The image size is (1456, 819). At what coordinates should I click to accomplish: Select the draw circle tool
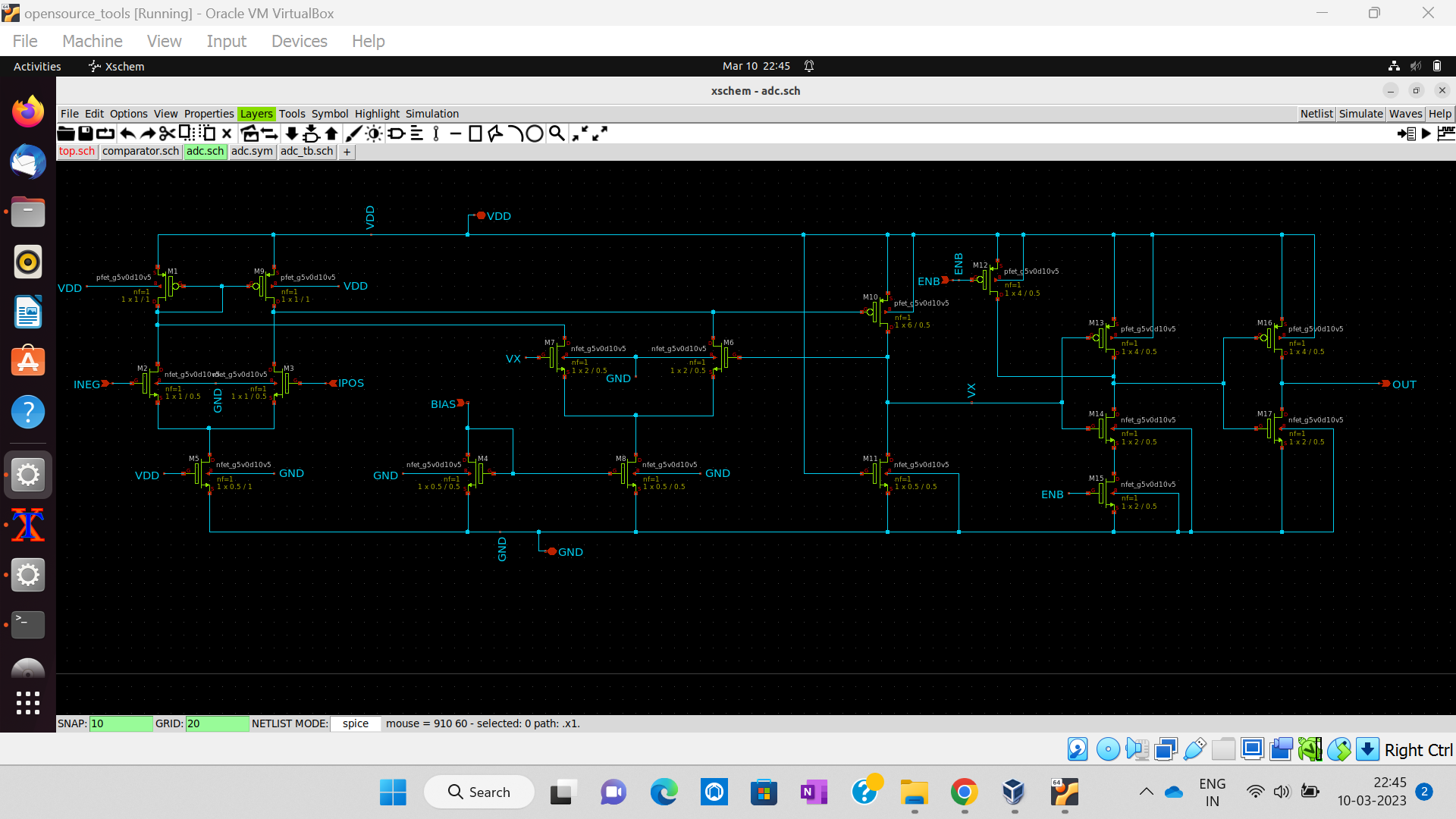535,133
